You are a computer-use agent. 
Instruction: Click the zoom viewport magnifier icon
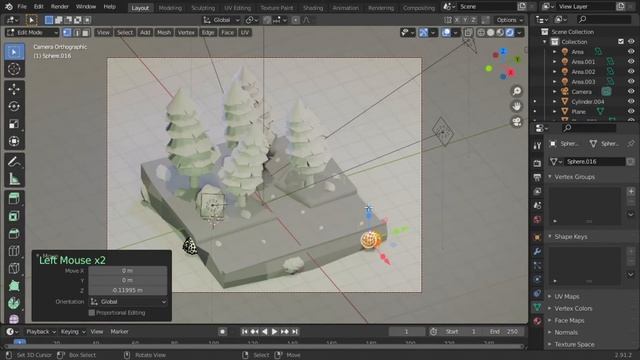(517, 91)
